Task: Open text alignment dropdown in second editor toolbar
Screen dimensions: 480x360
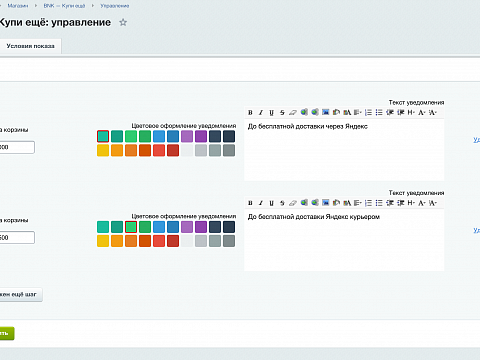Action: click(358, 203)
